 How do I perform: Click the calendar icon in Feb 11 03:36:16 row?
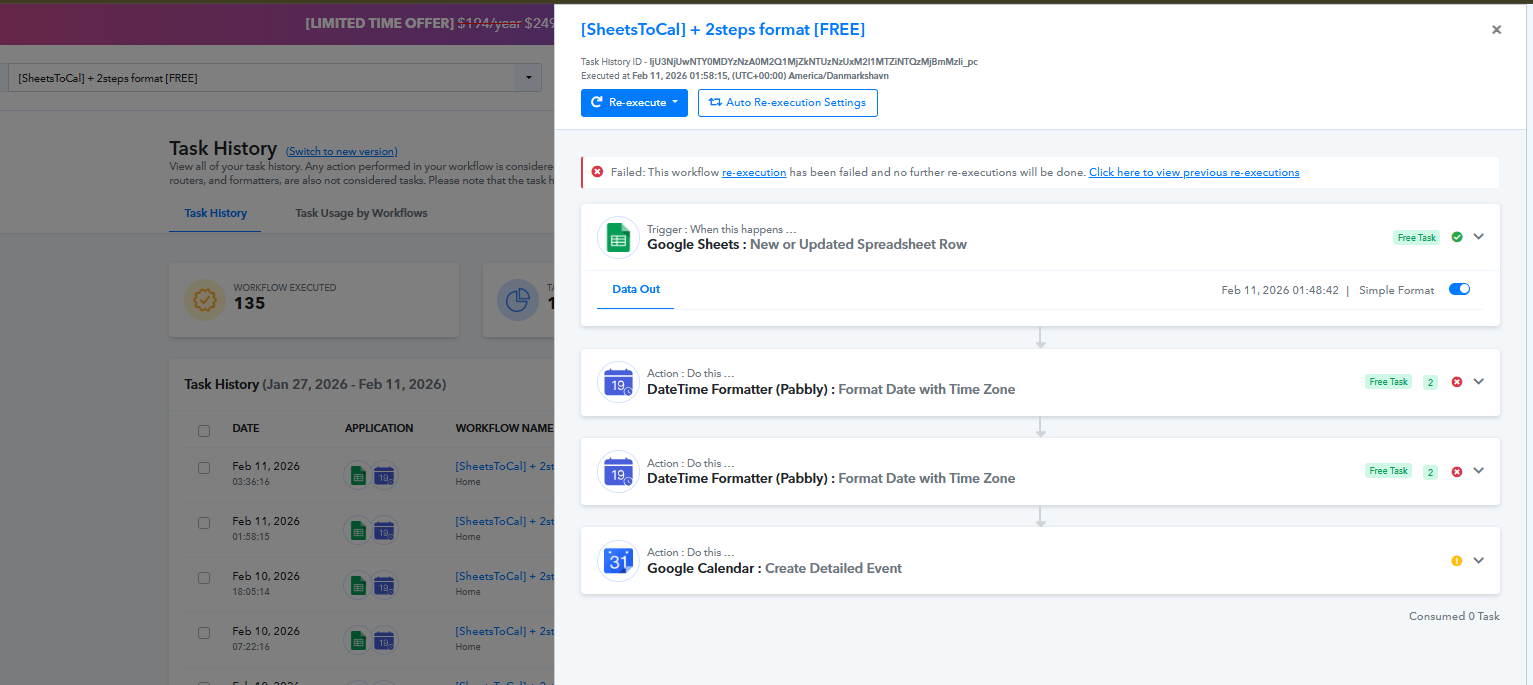pyautogui.click(x=384, y=474)
